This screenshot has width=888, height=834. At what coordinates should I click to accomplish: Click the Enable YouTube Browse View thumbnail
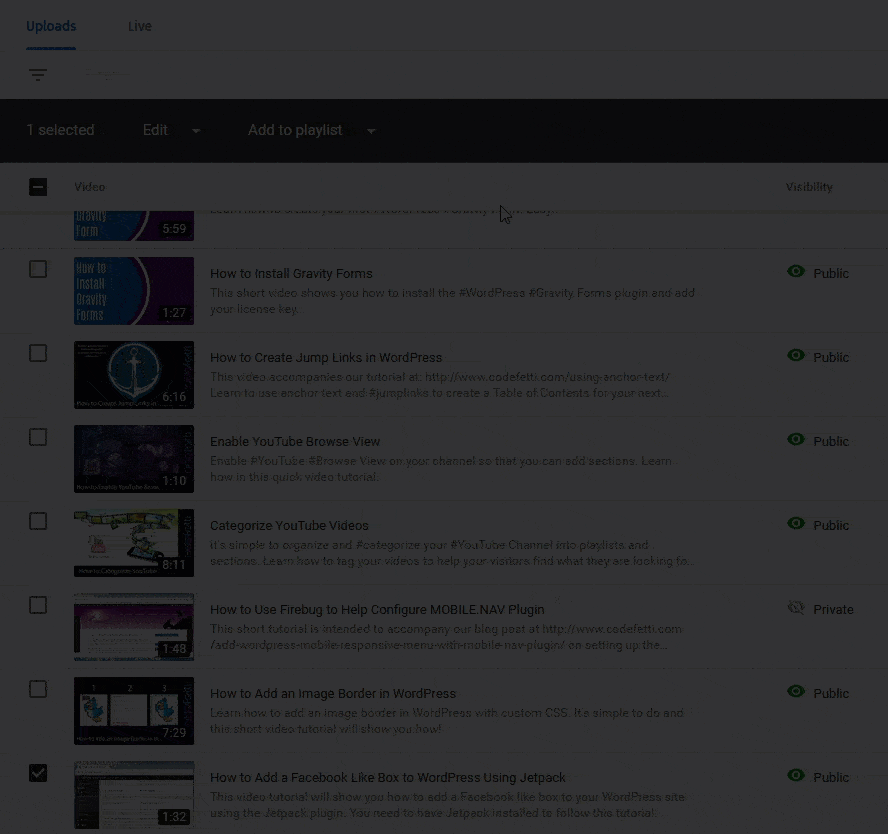pos(134,459)
